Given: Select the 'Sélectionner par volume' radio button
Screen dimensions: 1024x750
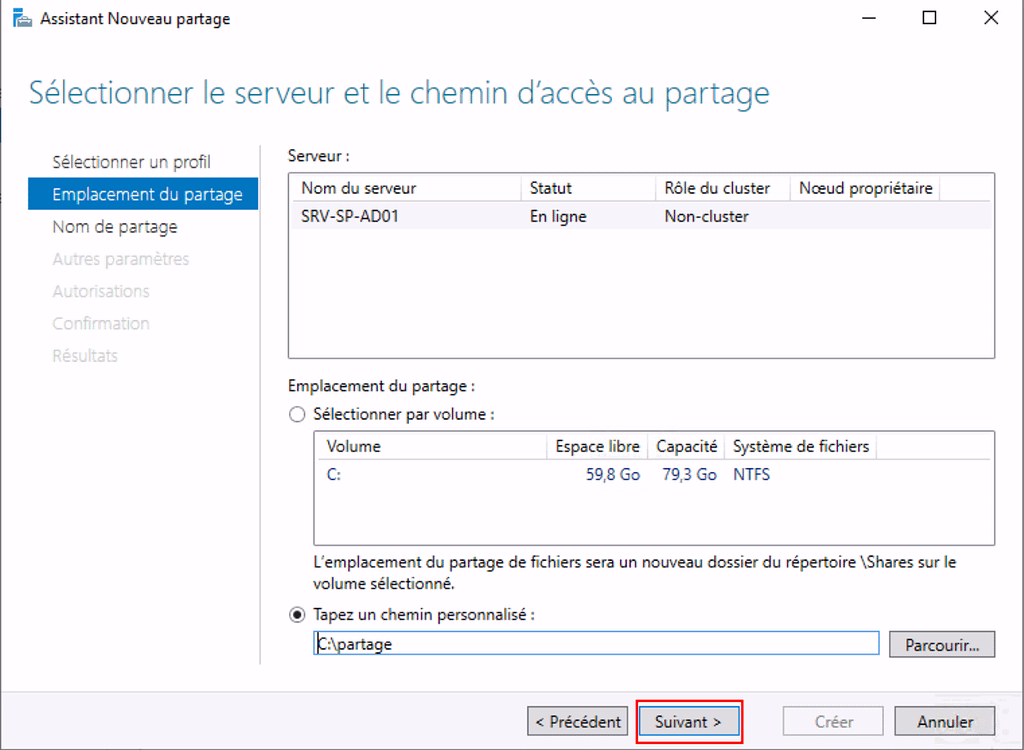Looking at the screenshot, I should click(x=296, y=414).
